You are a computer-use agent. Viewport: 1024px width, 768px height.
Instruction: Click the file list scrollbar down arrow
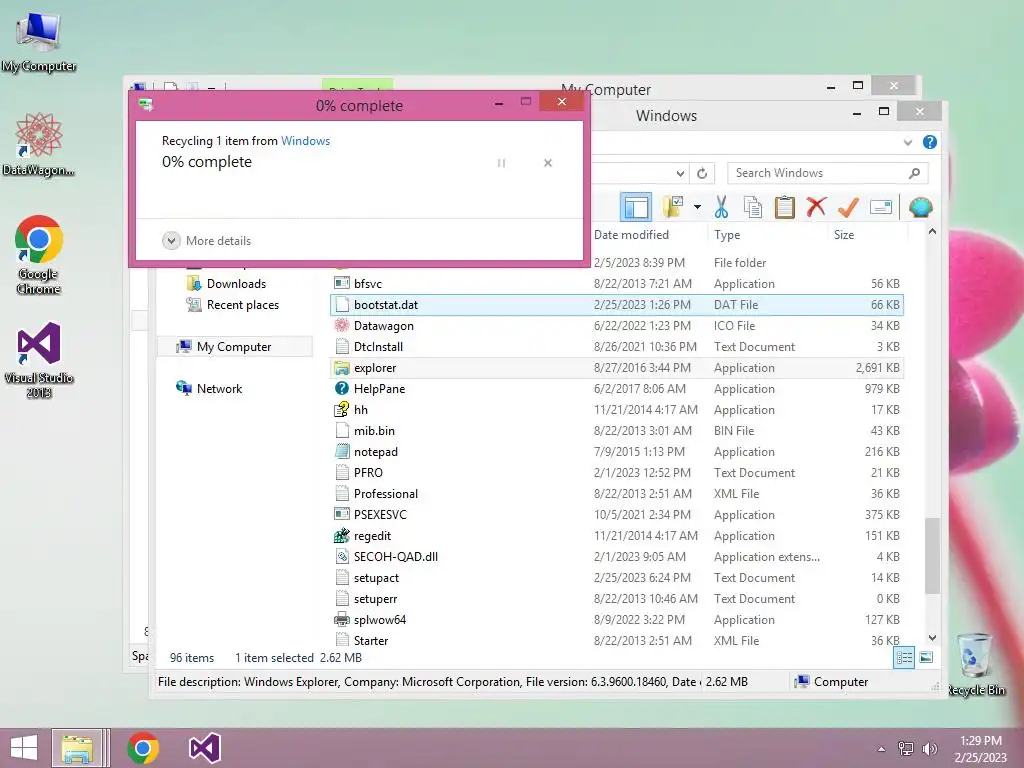click(x=933, y=637)
